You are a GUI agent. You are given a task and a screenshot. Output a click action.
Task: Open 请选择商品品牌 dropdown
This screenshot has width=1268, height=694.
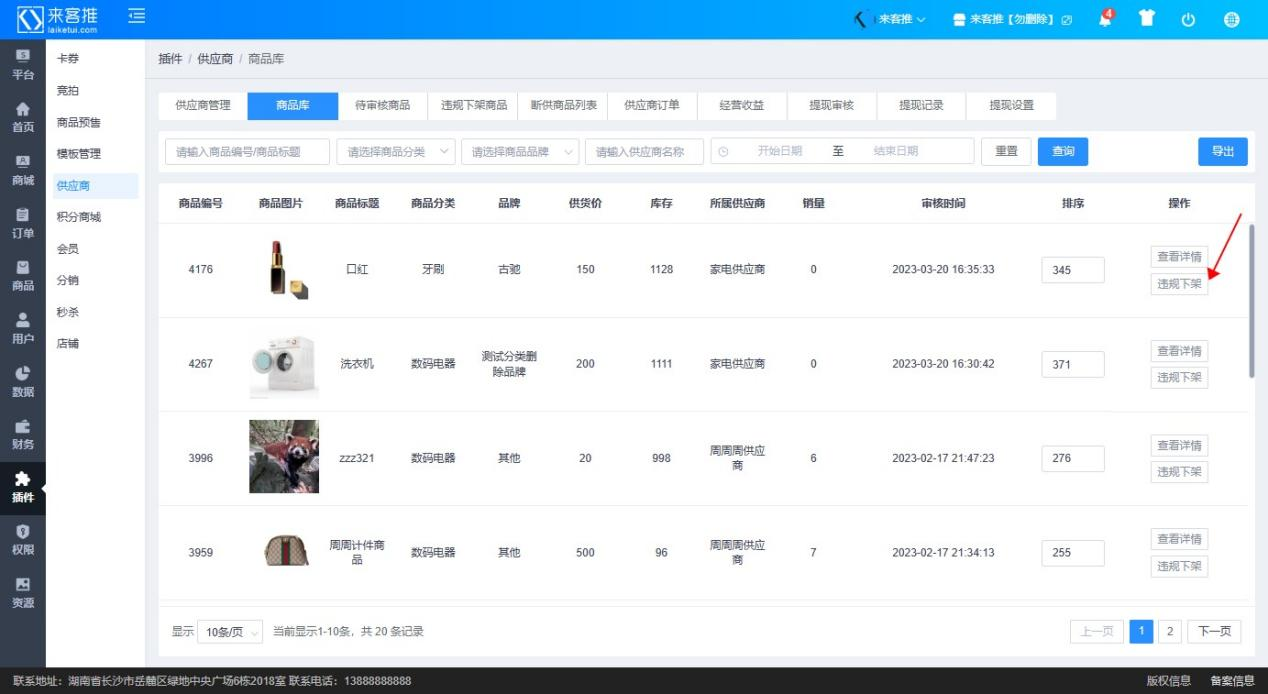pyautogui.click(x=520, y=152)
